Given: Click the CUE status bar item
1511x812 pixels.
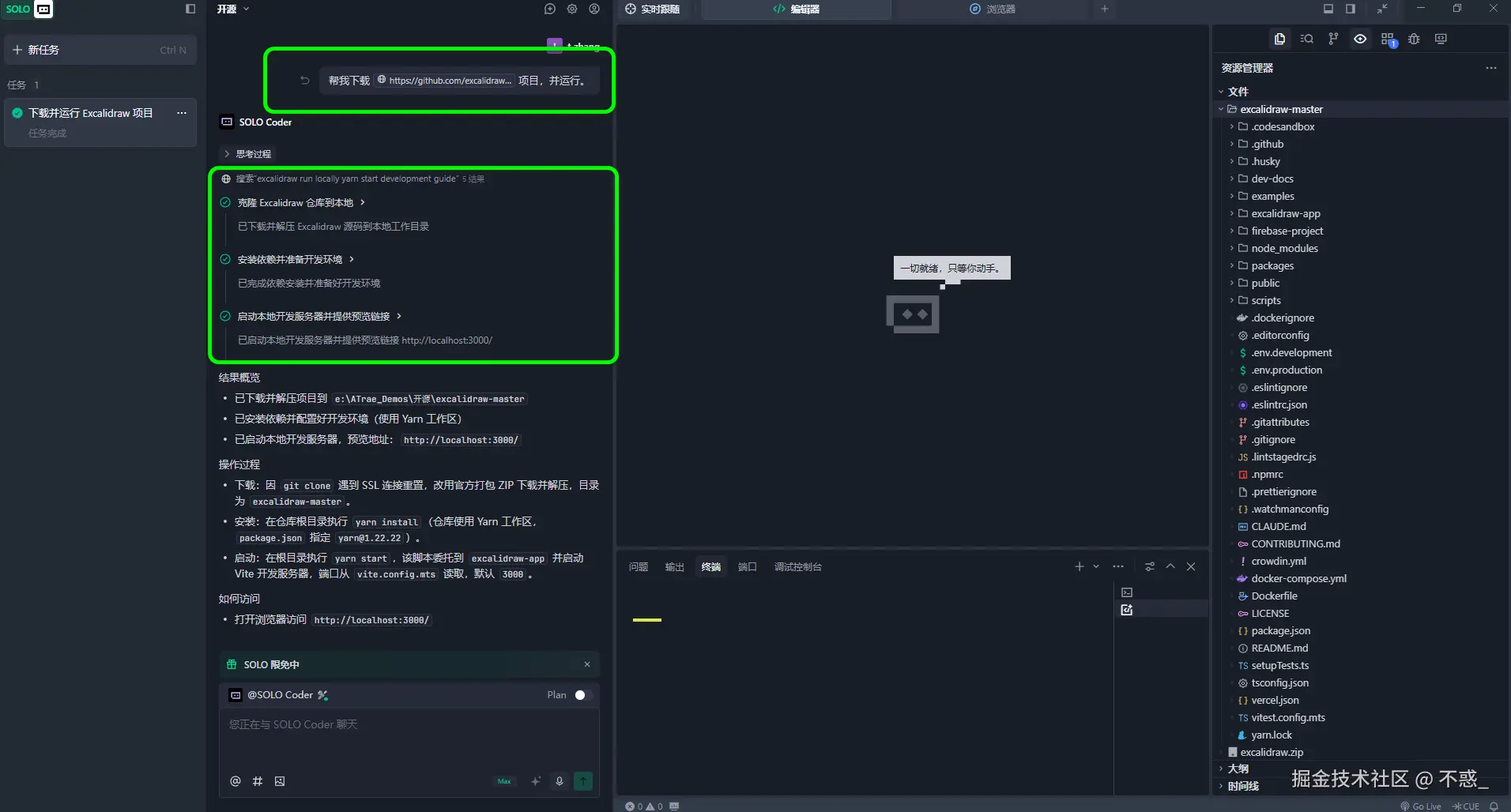Looking at the screenshot, I should coord(1466,806).
